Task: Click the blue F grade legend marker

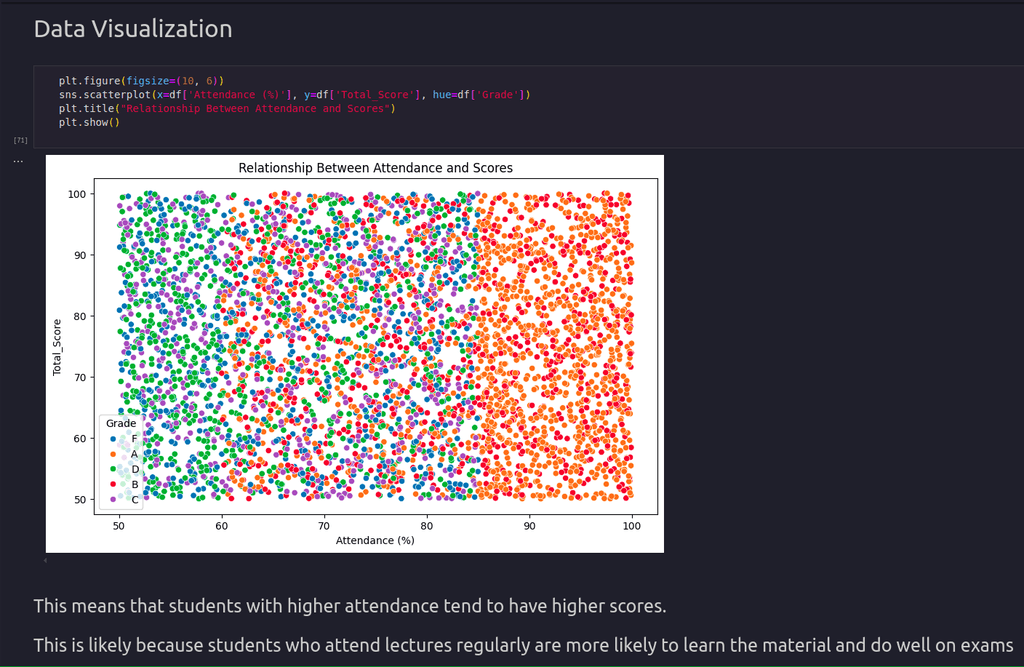Action: click(x=113, y=439)
